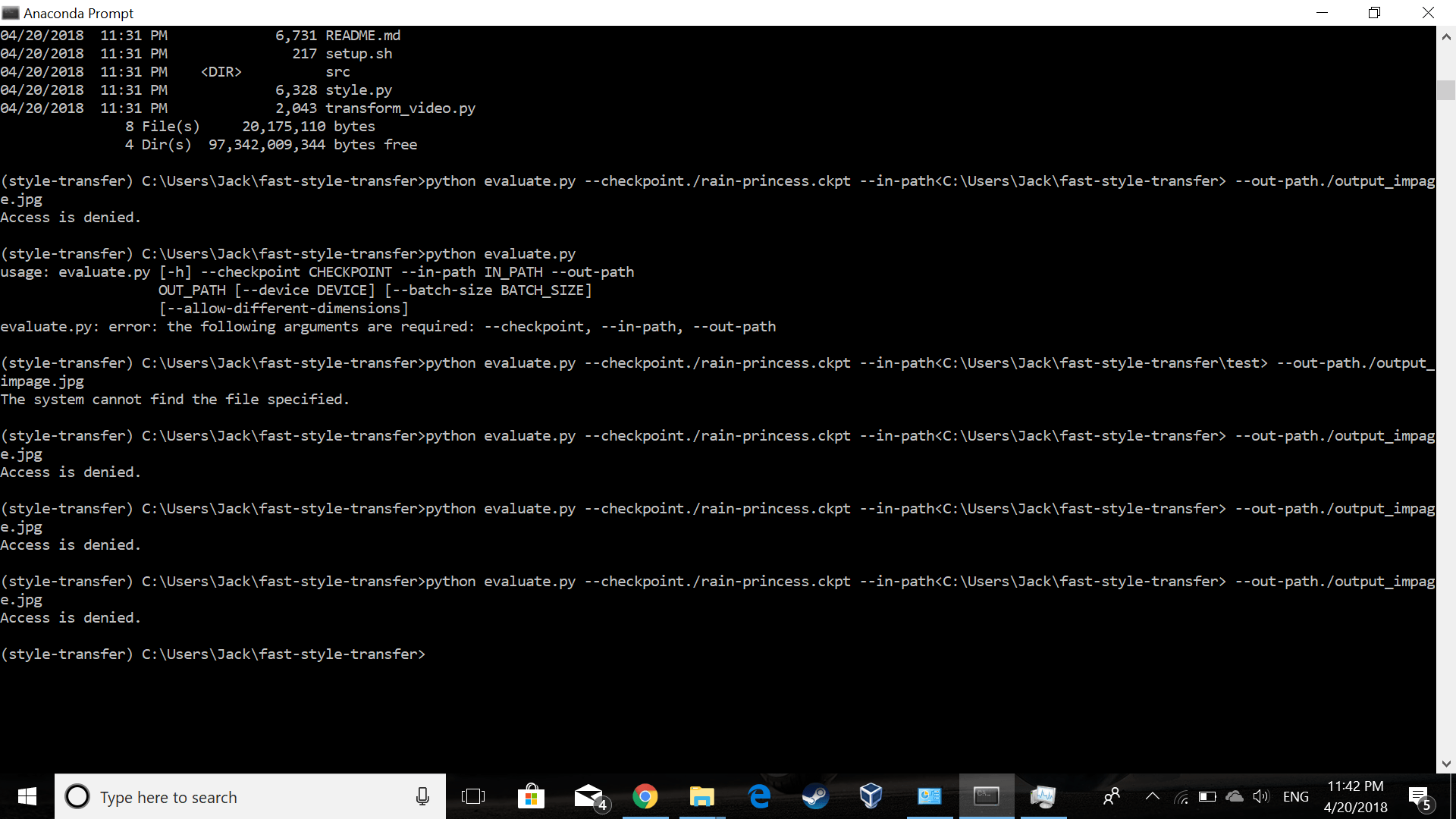Open File Explorer from taskbar
The height and width of the screenshot is (819, 1456).
click(x=700, y=796)
